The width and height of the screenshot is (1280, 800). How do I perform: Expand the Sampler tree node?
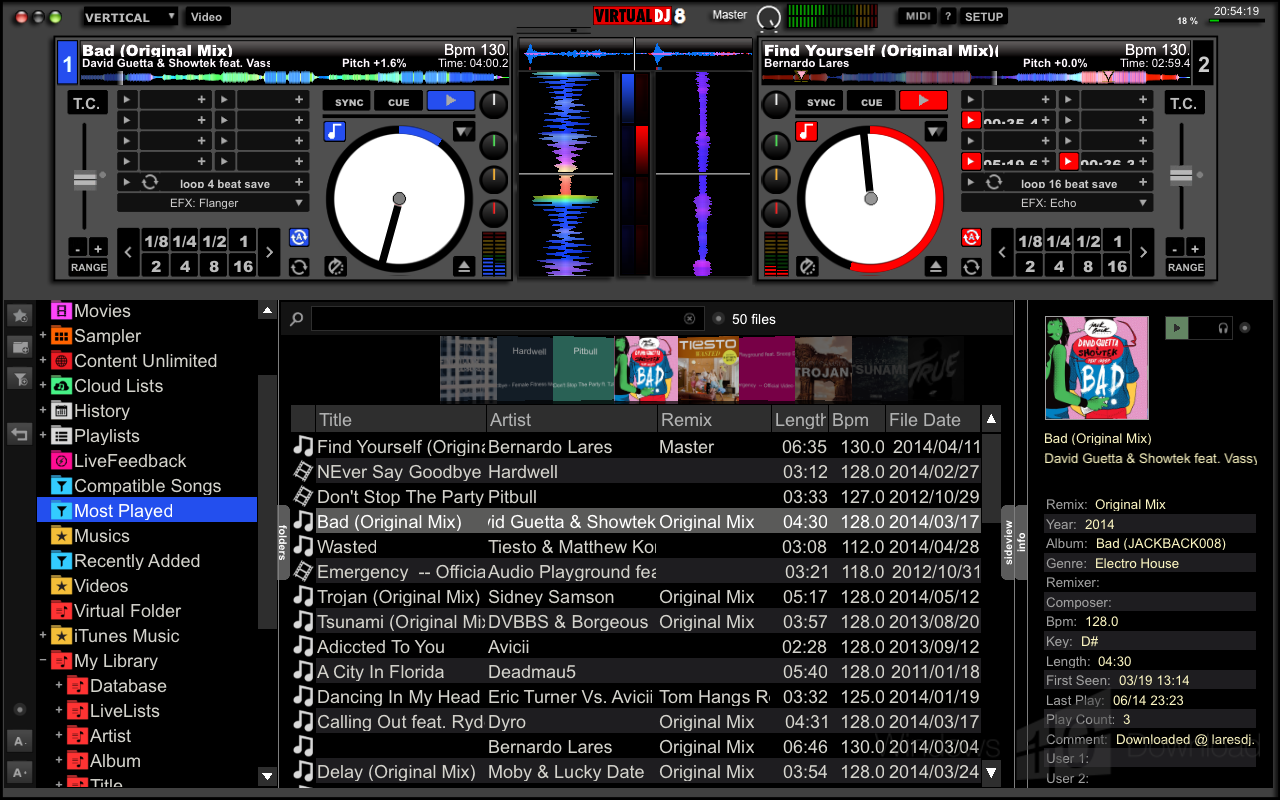click(x=43, y=336)
